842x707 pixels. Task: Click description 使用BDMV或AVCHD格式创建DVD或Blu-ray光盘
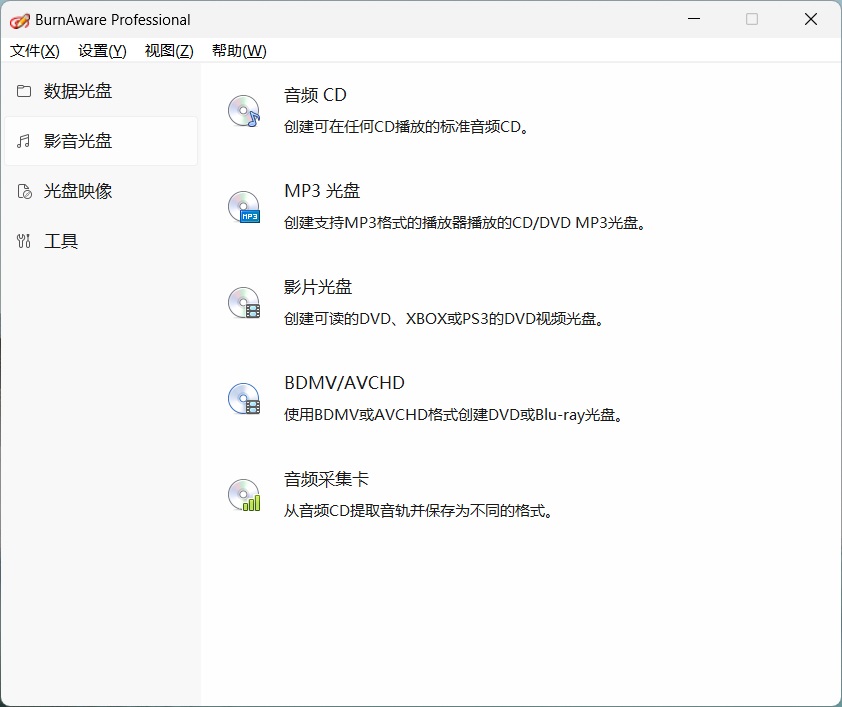(453, 415)
